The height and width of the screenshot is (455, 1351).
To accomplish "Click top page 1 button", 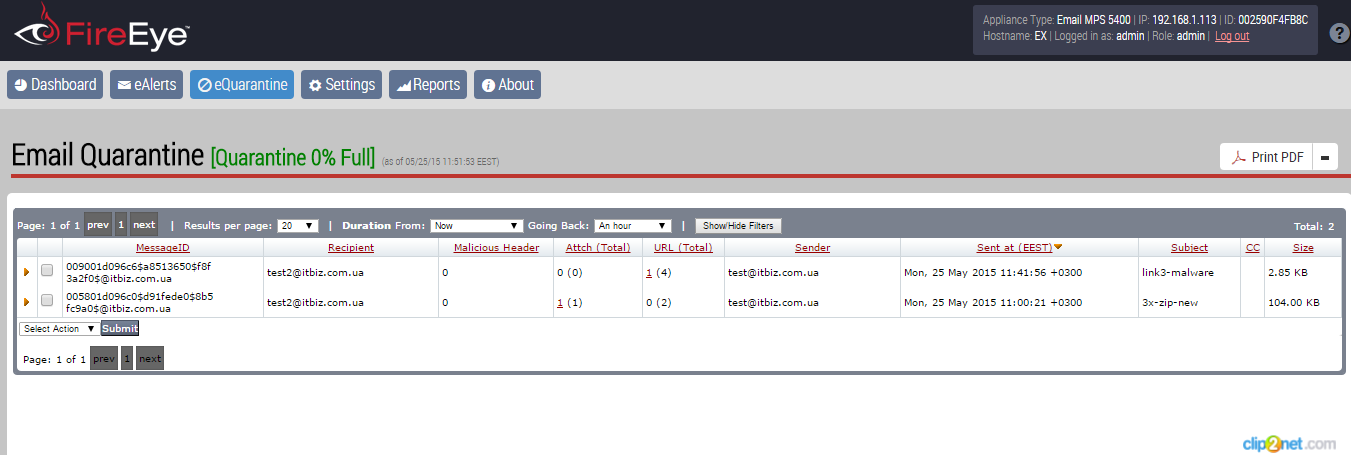I will click(121, 224).
